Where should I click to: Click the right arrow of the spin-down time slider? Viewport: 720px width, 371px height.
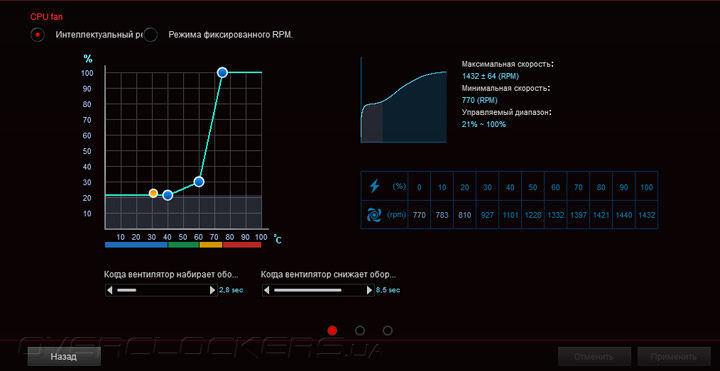pos(369,290)
